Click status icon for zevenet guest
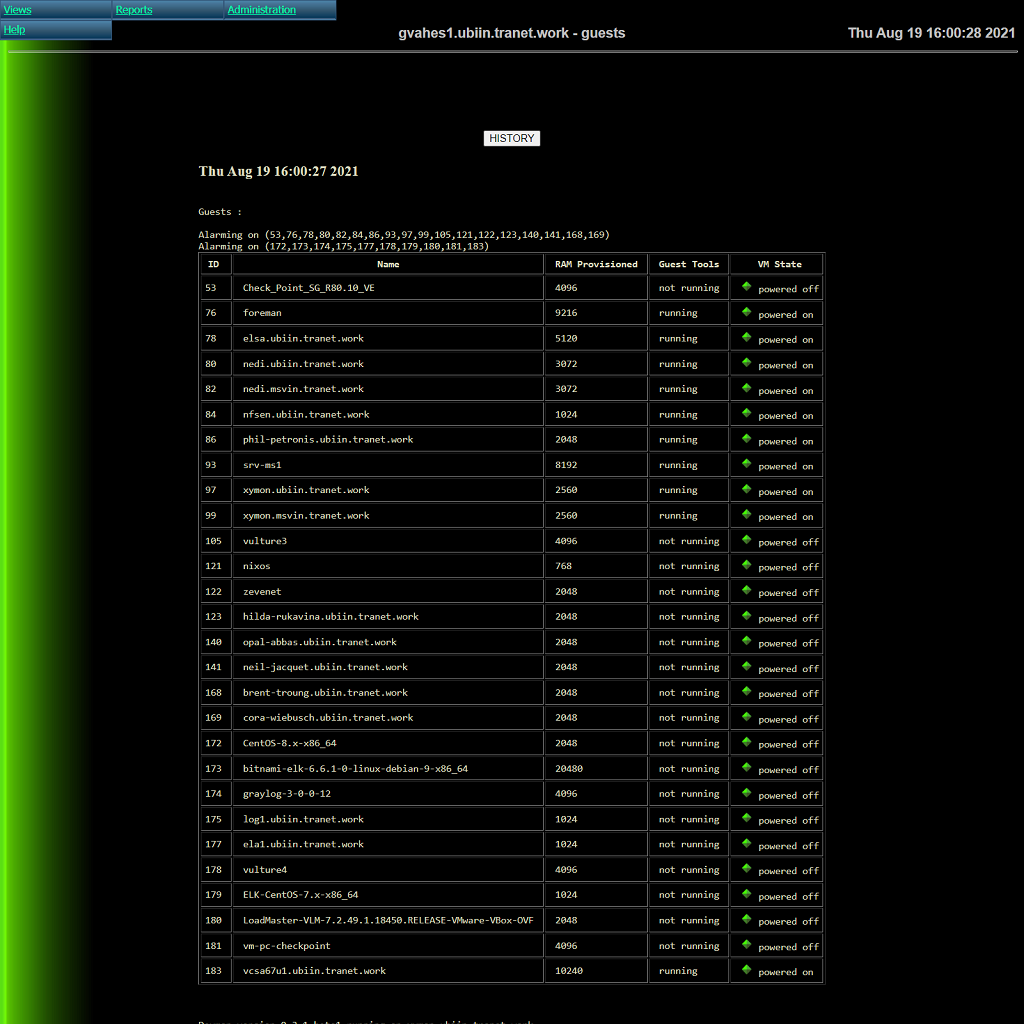The height and width of the screenshot is (1024, 1024). (x=746, y=591)
